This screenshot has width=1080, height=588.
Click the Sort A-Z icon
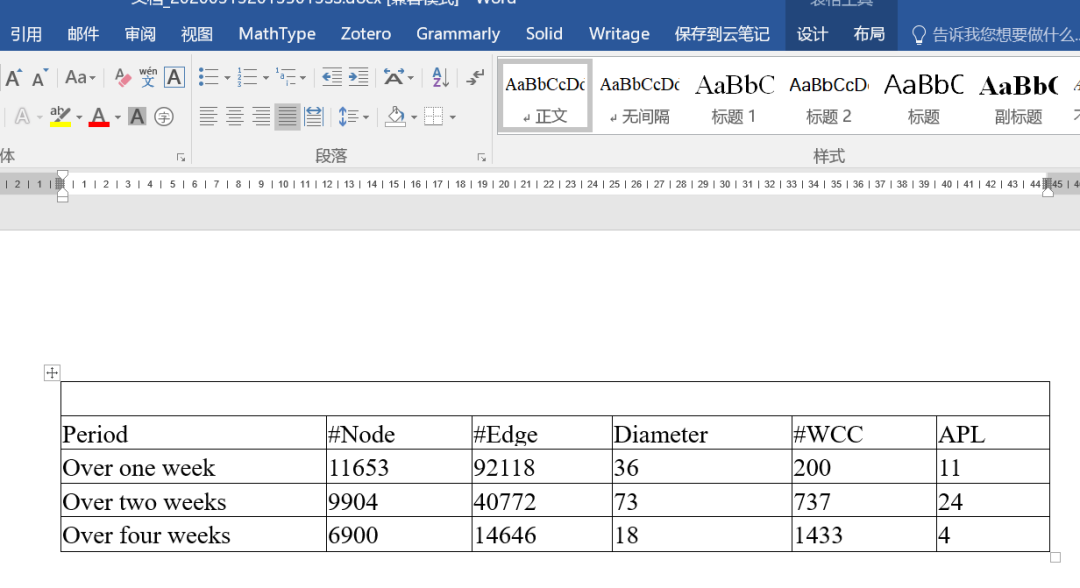[x=440, y=77]
